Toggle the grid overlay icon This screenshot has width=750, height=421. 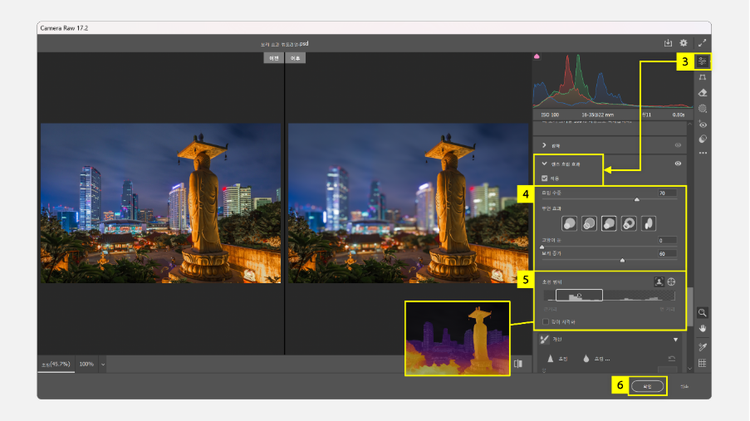702,363
